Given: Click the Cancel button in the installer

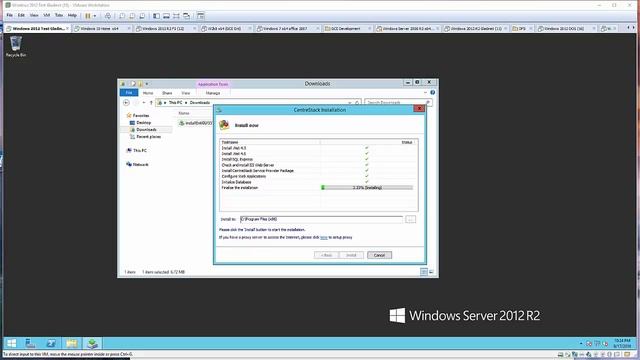Looking at the screenshot, I should (x=379, y=255).
